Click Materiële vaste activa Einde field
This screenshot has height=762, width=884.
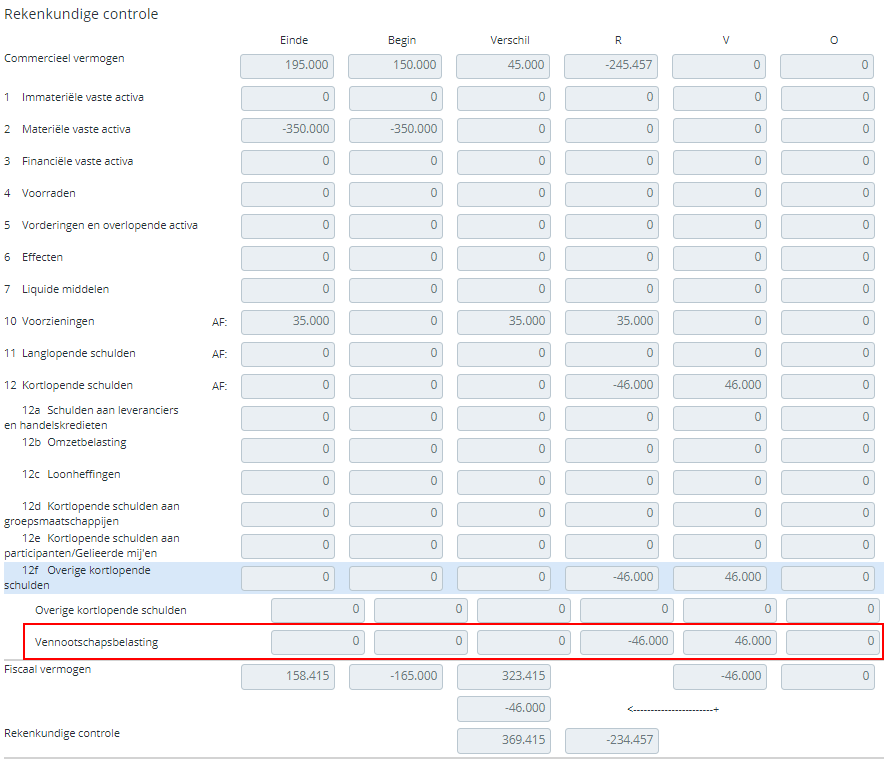point(288,130)
